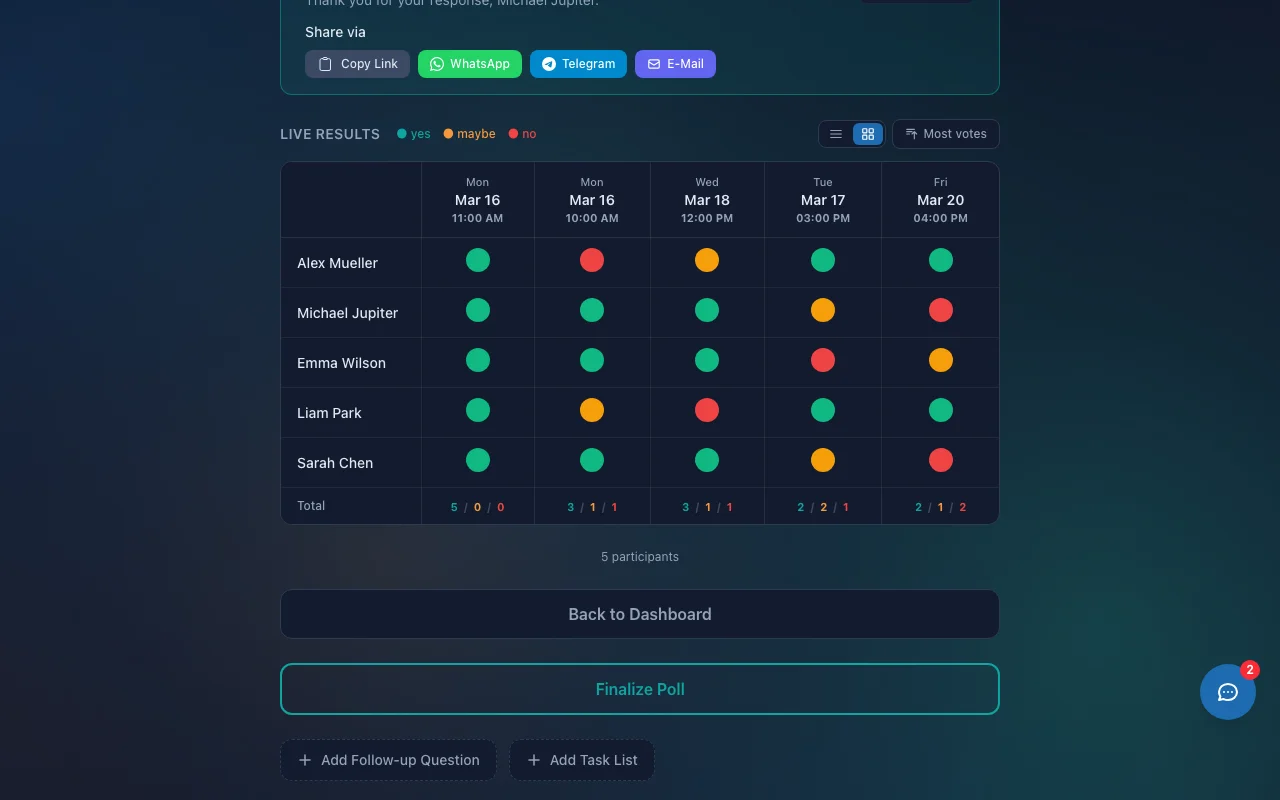Click Michael Jupiter's green vote for Mar 18
1280x800 pixels.
pyautogui.click(x=707, y=310)
